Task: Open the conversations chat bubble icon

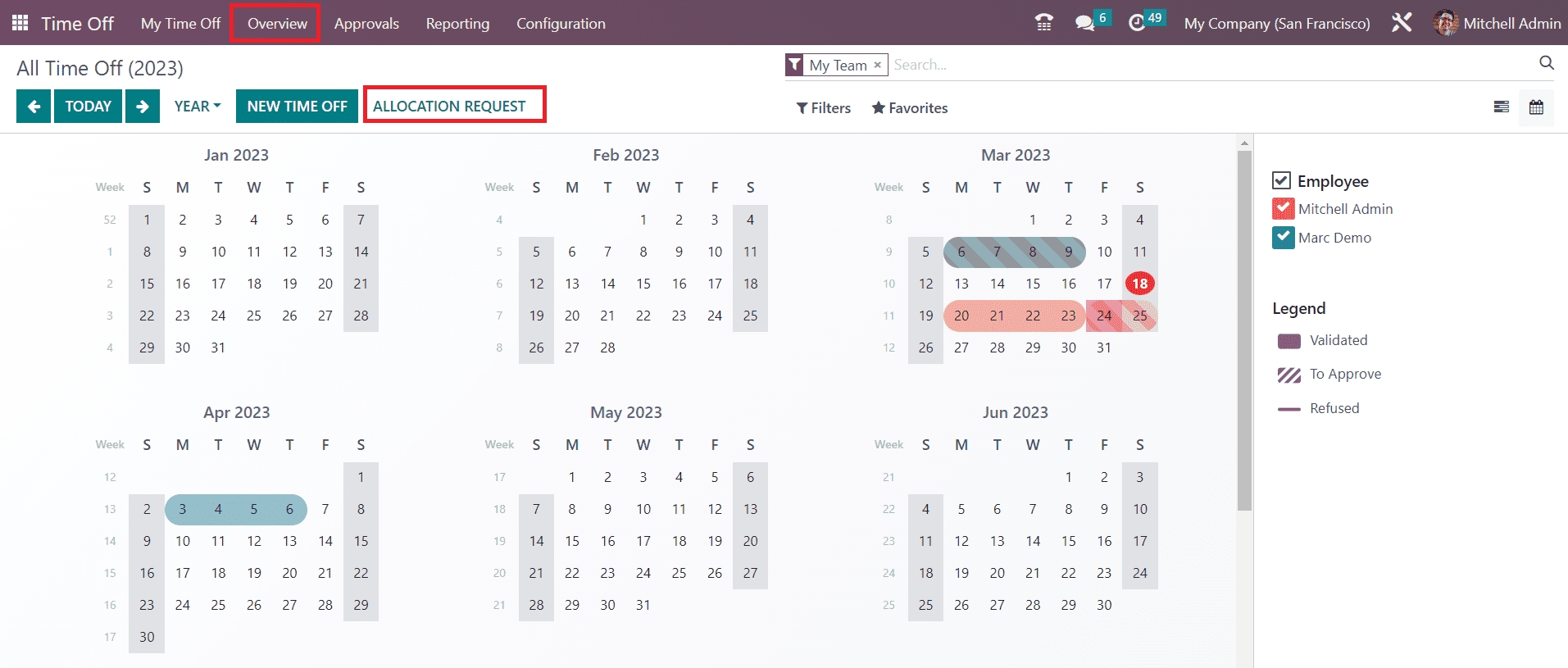Action: pos(1084,23)
